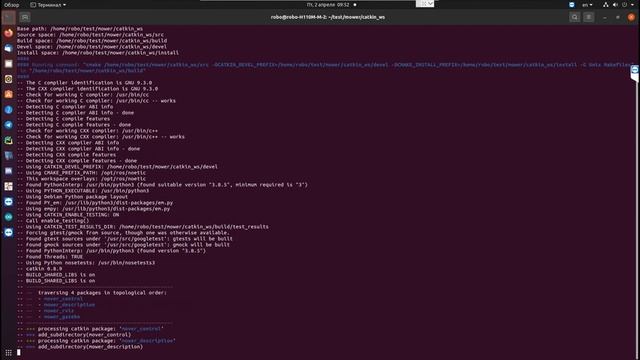Open the clock and calendar menu
Image resolution: width=640 pixels, height=360 pixels.
pos(328,4)
